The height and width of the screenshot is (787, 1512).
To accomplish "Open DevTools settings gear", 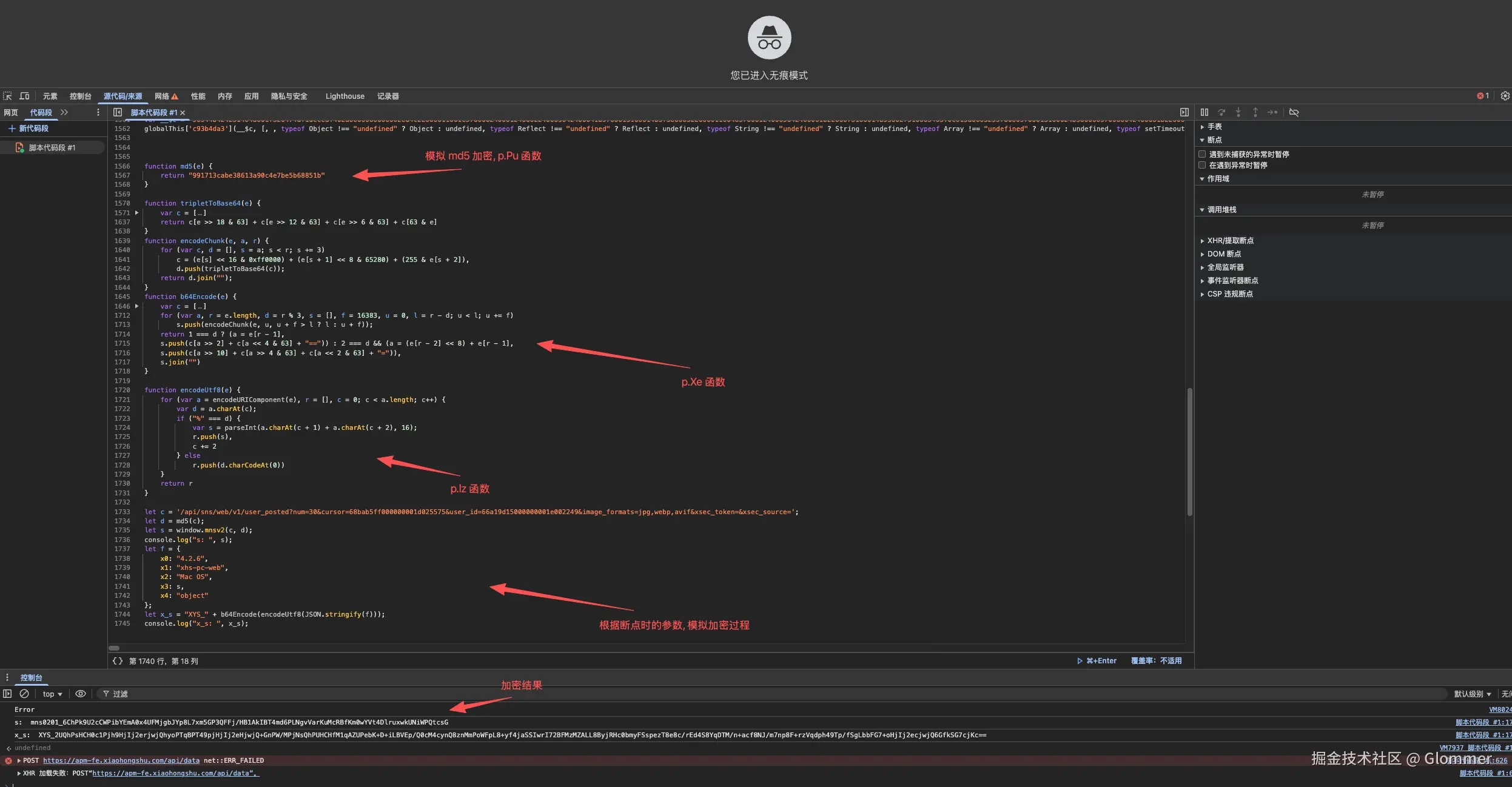I will click(x=1505, y=96).
